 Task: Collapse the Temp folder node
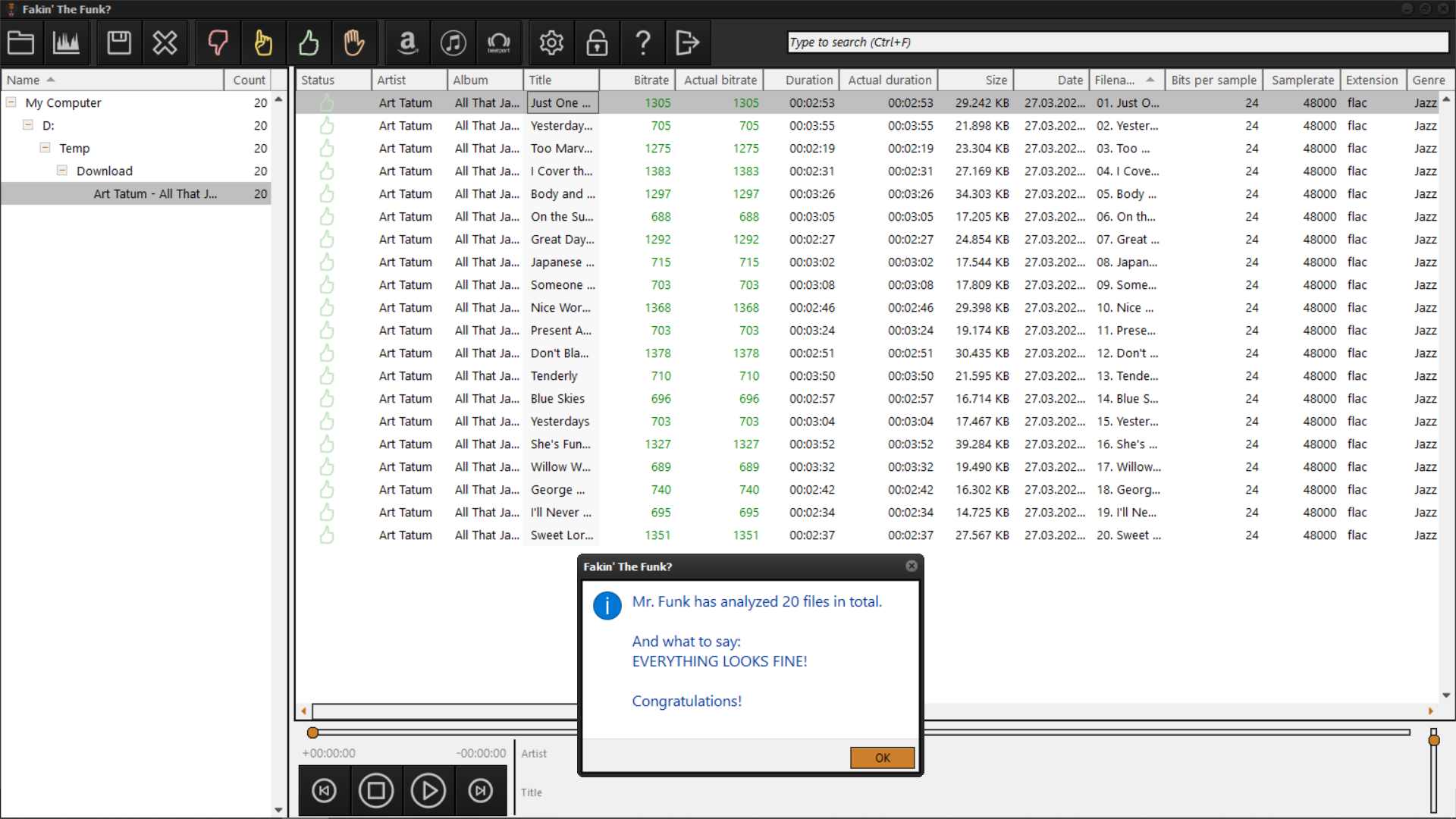pos(45,147)
